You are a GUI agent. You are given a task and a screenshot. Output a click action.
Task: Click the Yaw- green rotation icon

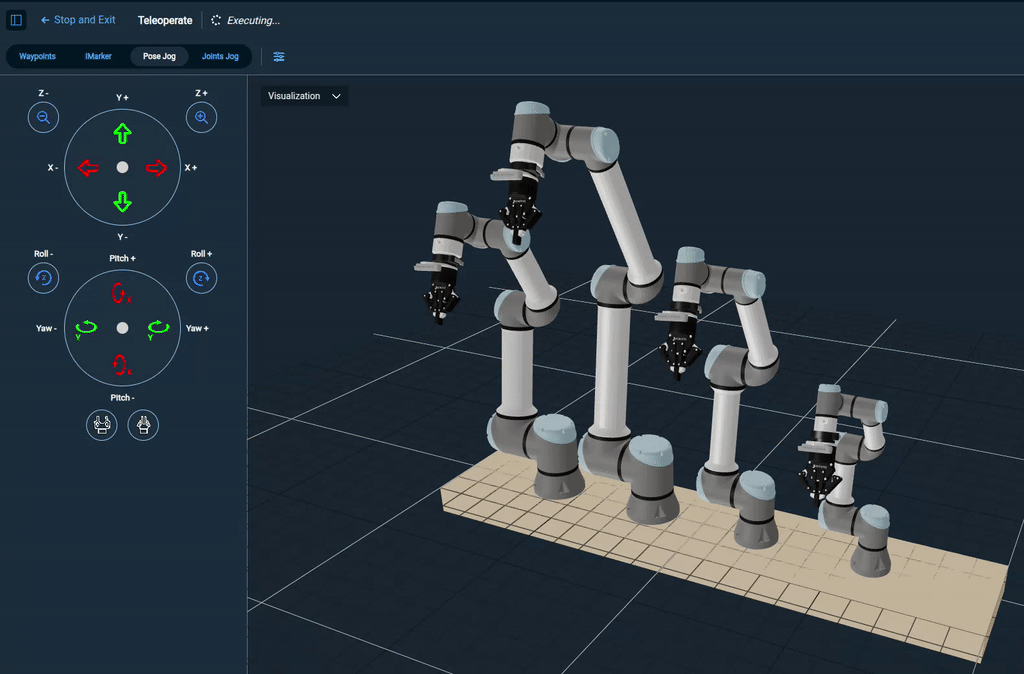(x=86, y=329)
